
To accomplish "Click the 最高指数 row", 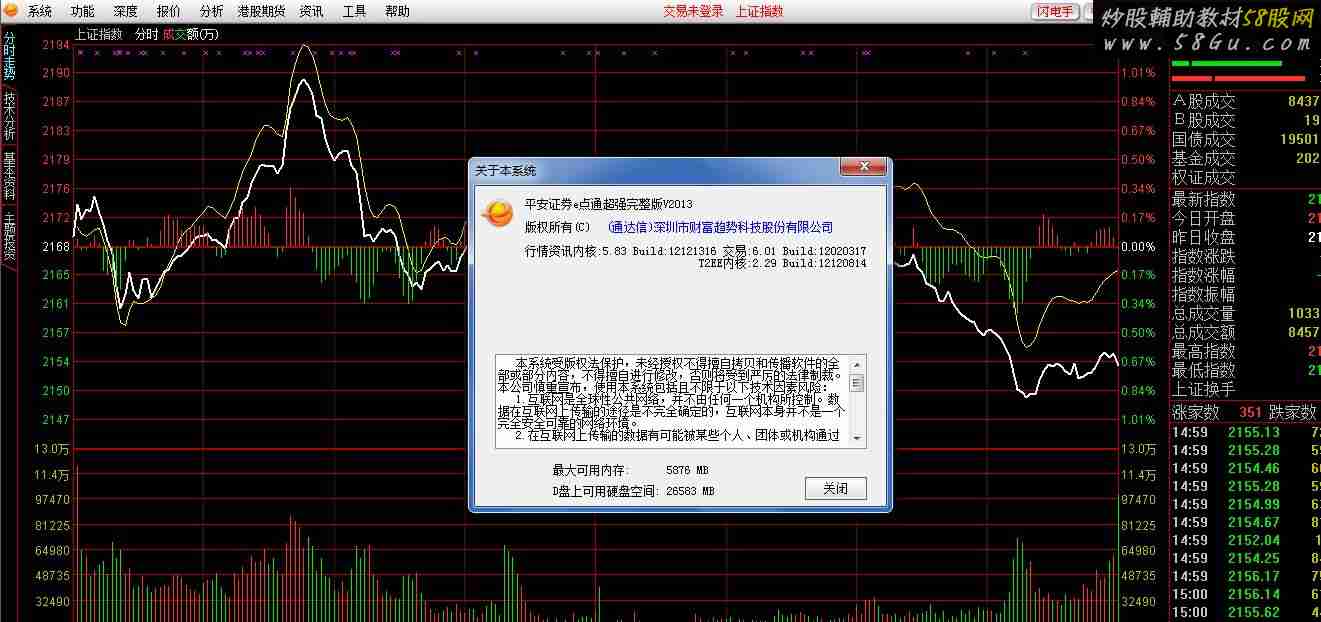I will pos(1245,351).
